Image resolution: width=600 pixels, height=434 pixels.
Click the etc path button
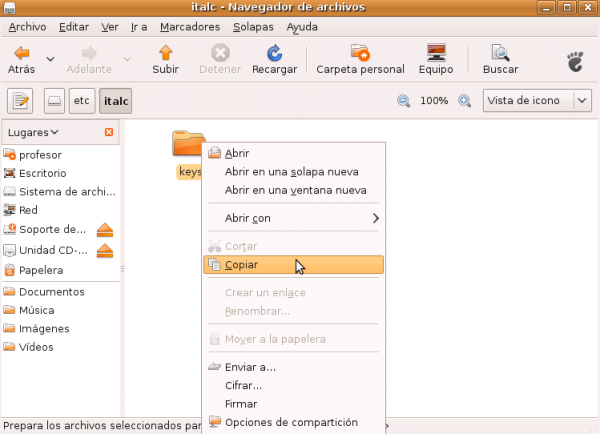(x=81, y=101)
